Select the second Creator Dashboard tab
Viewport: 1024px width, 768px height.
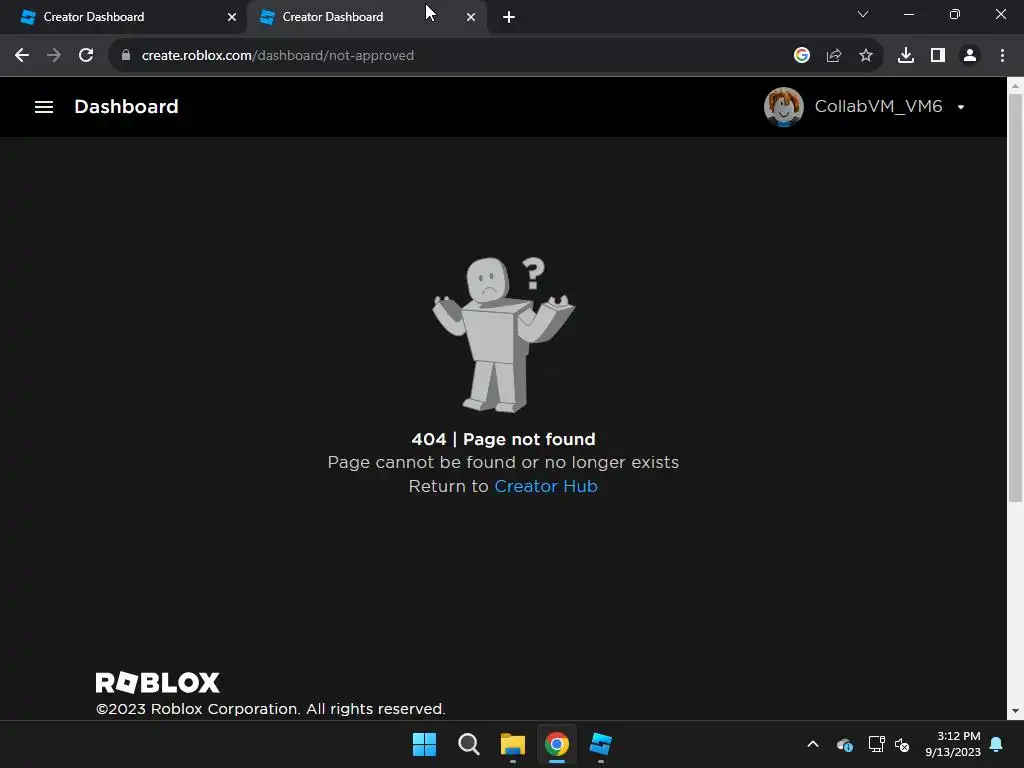pyautogui.click(x=366, y=17)
